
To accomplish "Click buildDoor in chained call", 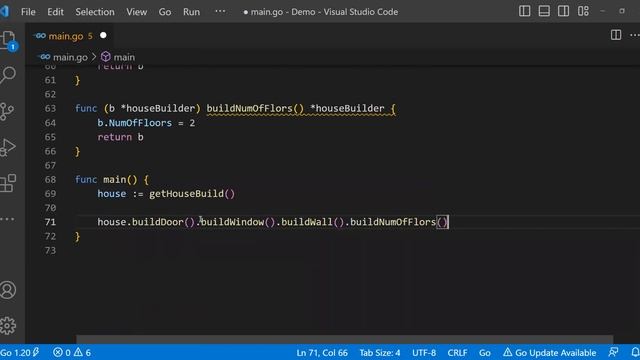I will click(x=158, y=222).
